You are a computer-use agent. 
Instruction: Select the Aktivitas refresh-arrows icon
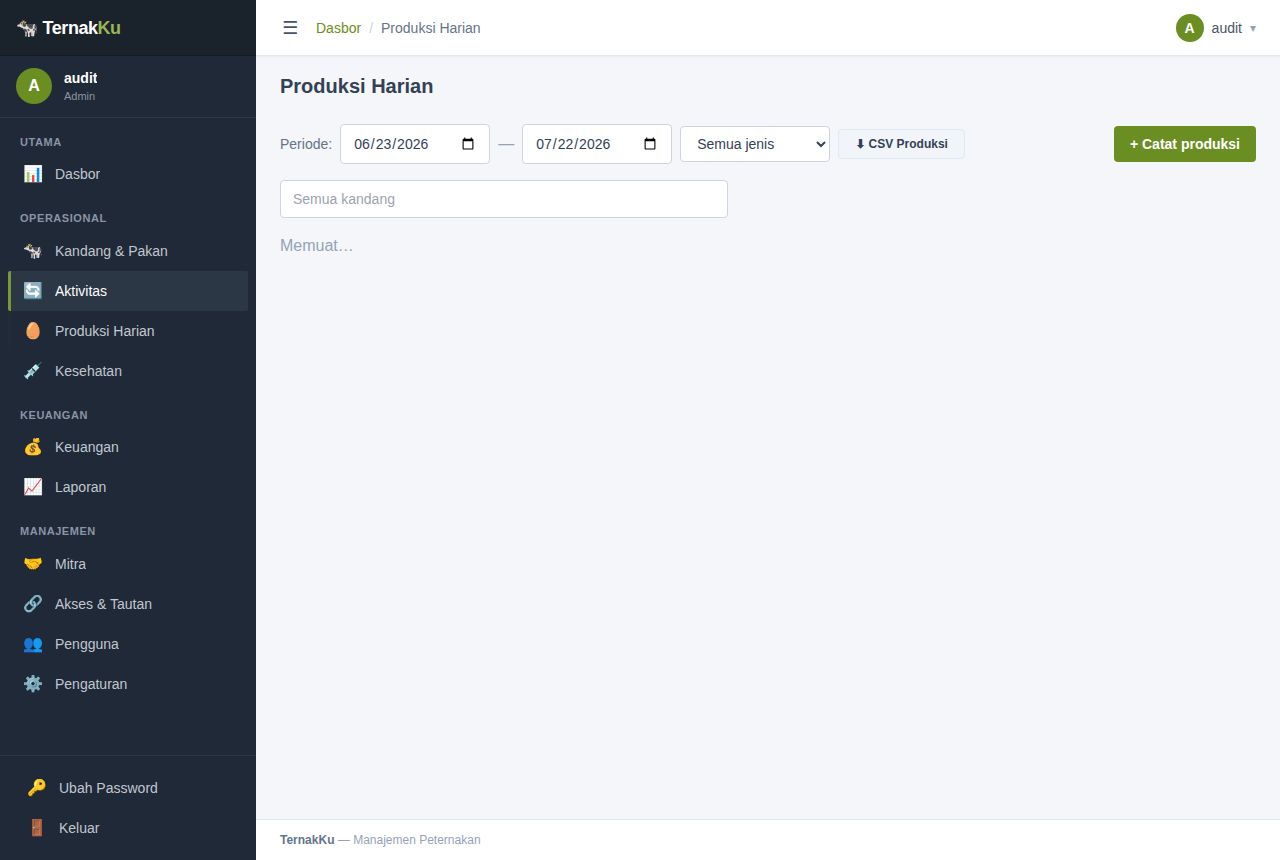point(33,291)
